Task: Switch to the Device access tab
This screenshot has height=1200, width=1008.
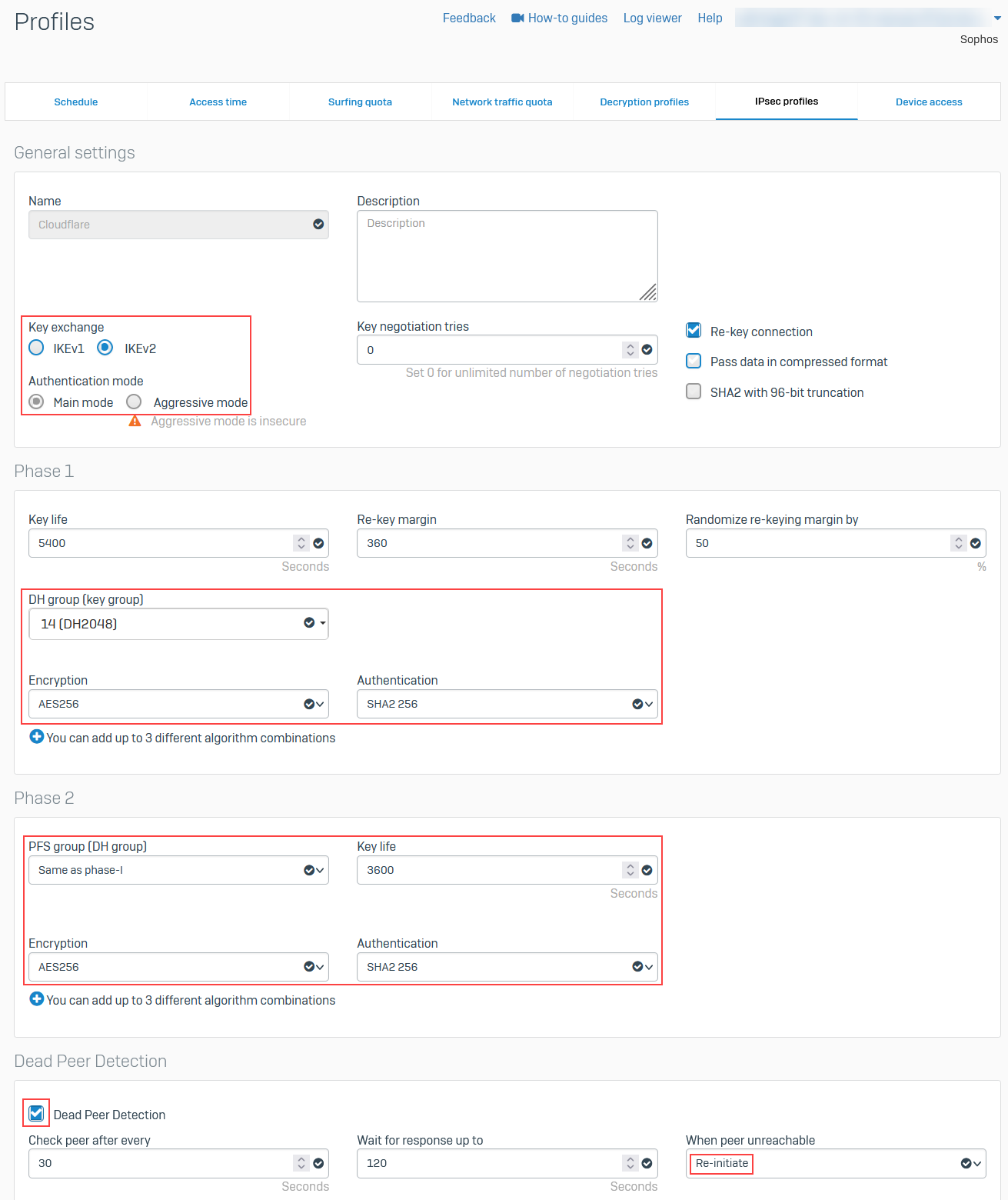Action: click(x=928, y=102)
